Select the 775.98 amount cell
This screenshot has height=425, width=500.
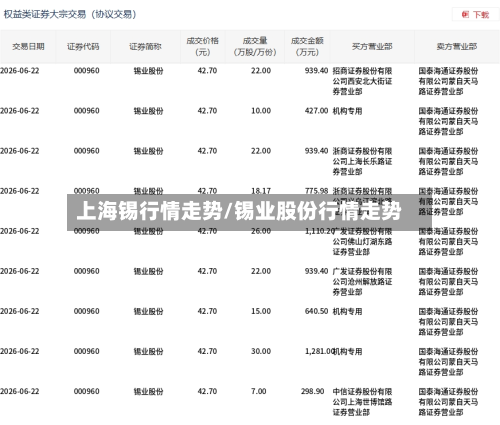pos(316,191)
